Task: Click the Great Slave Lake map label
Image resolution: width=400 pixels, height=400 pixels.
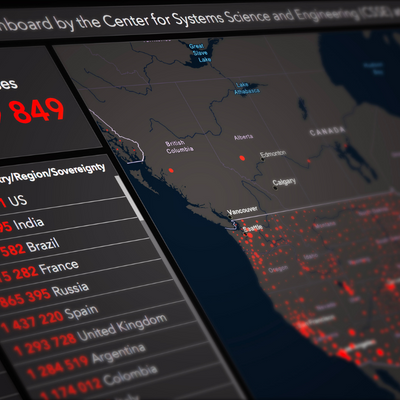Action: (199, 53)
